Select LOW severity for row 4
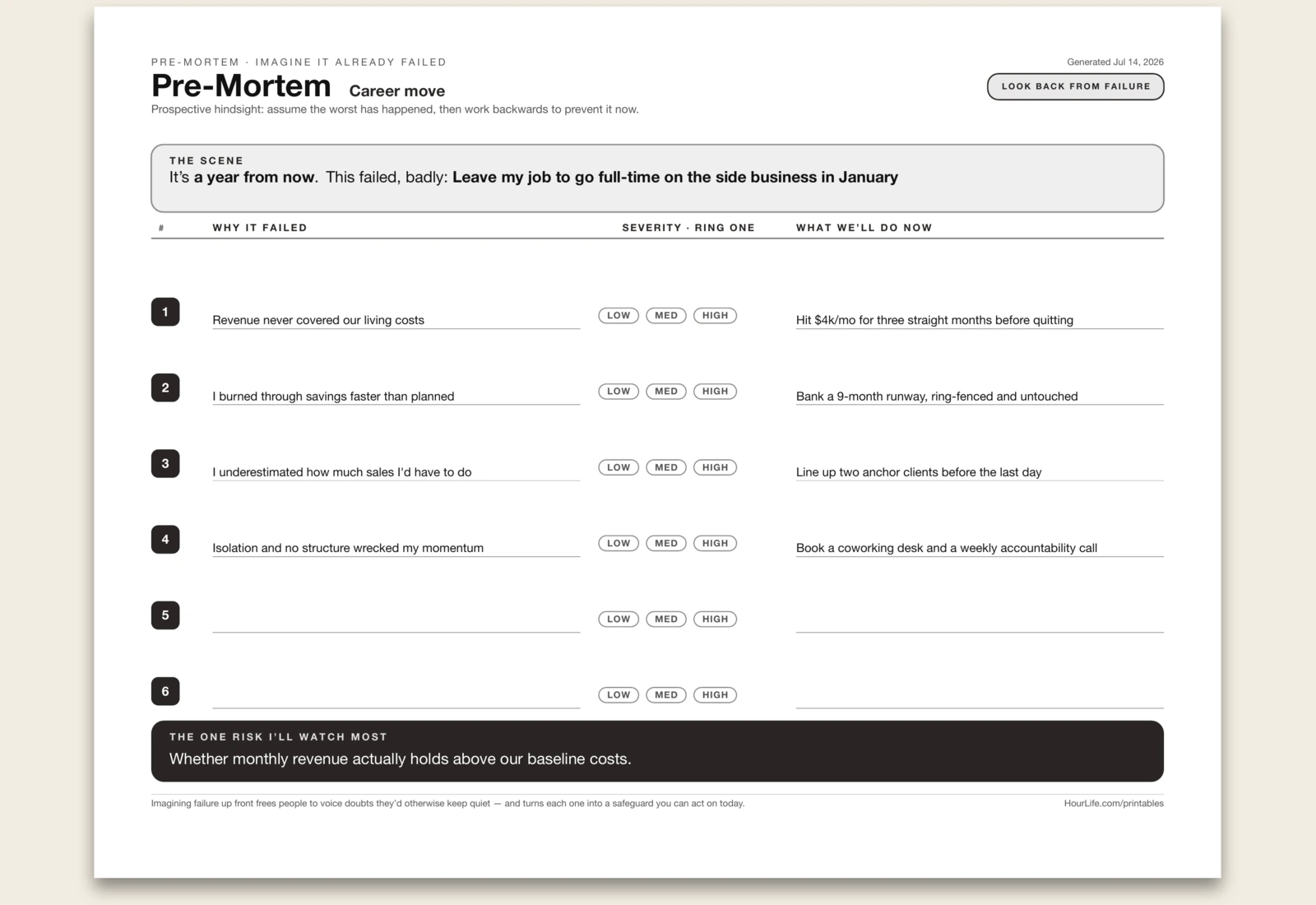The image size is (1316, 905). pyautogui.click(x=619, y=543)
